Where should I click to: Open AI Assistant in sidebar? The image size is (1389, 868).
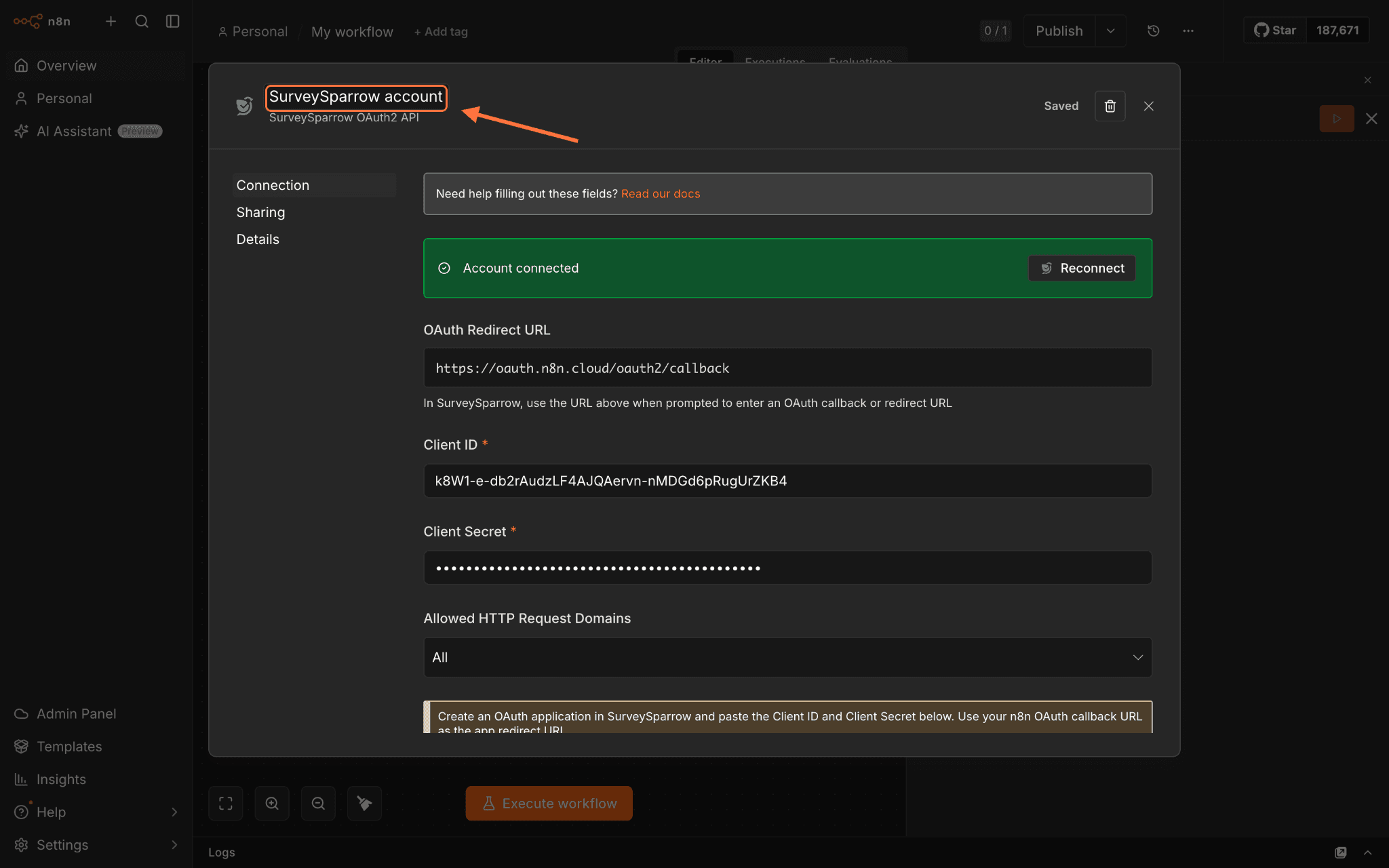tap(96, 131)
